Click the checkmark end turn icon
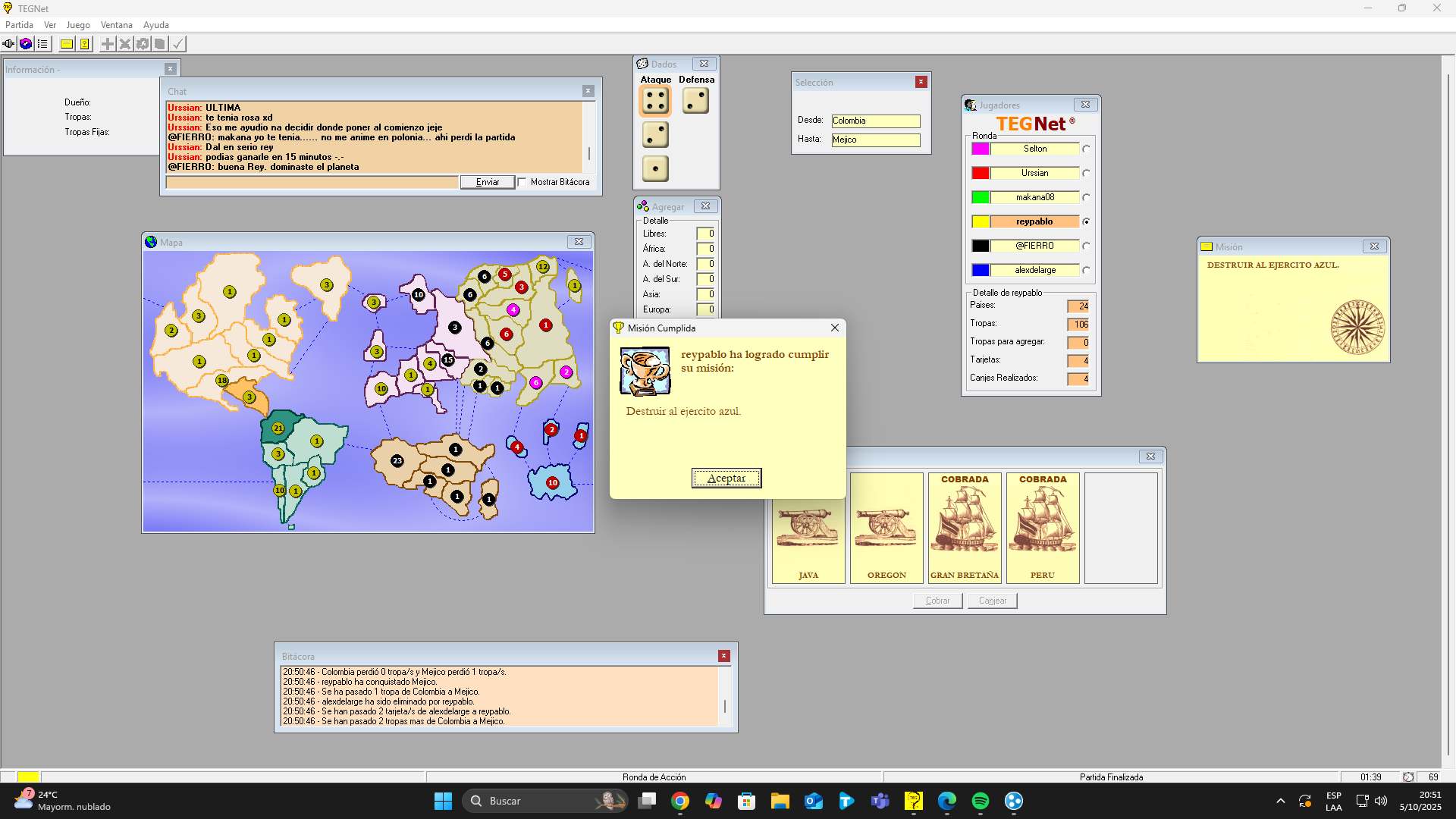The image size is (1456, 819). coord(177,44)
